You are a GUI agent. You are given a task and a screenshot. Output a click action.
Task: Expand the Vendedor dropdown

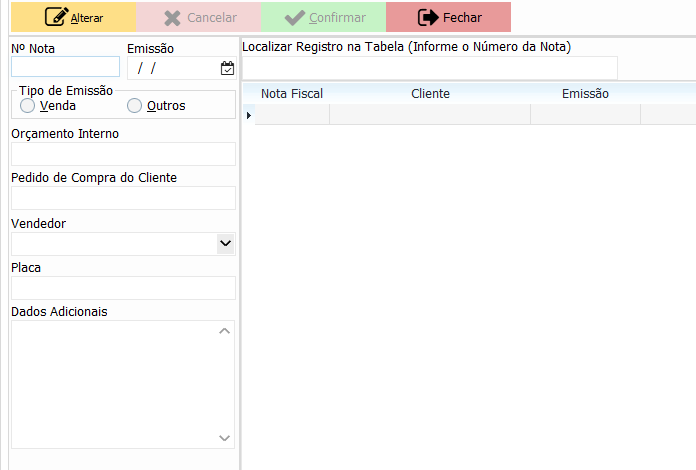[x=225, y=243]
